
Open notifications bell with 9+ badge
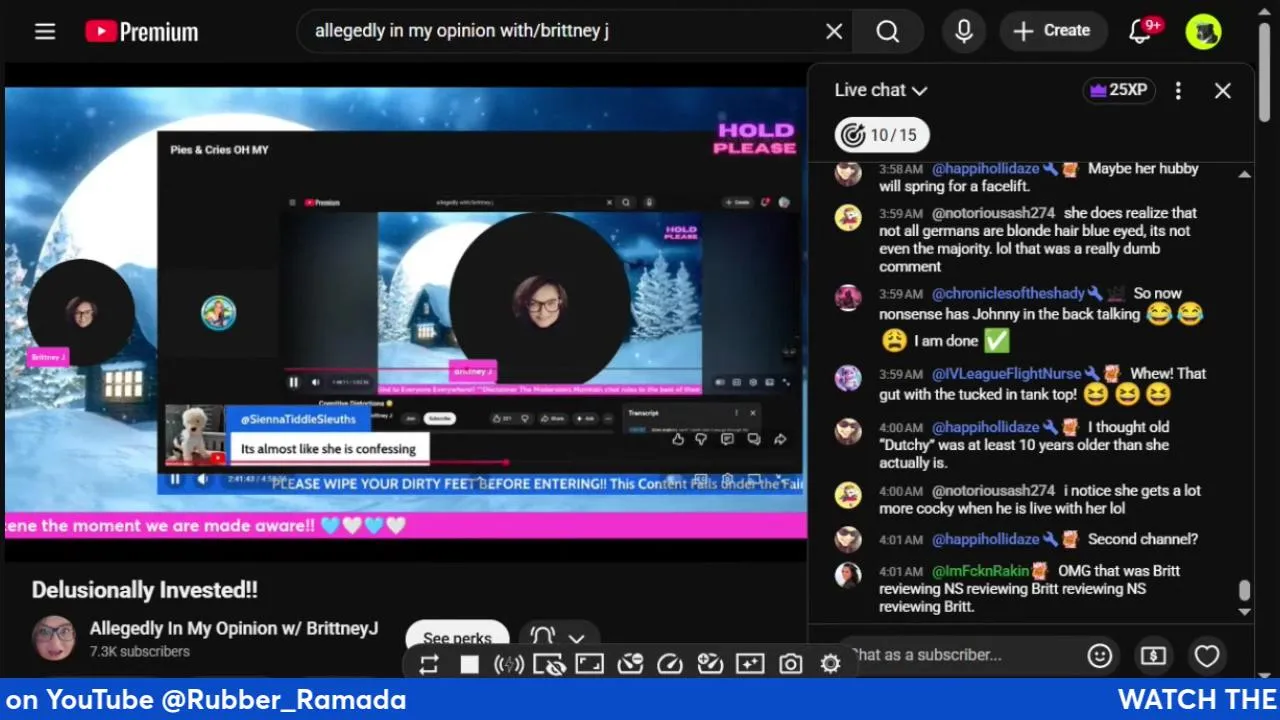coord(1141,31)
